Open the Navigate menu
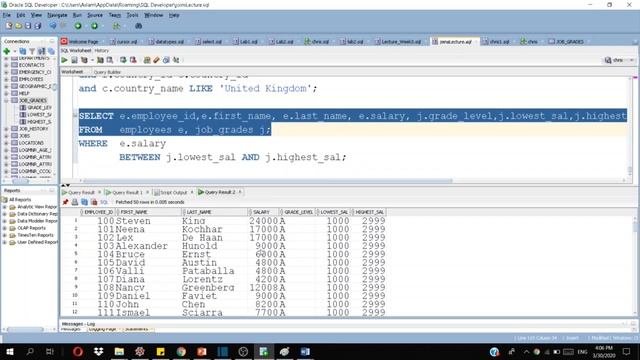 pyautogui.click(x=57, y=15)
